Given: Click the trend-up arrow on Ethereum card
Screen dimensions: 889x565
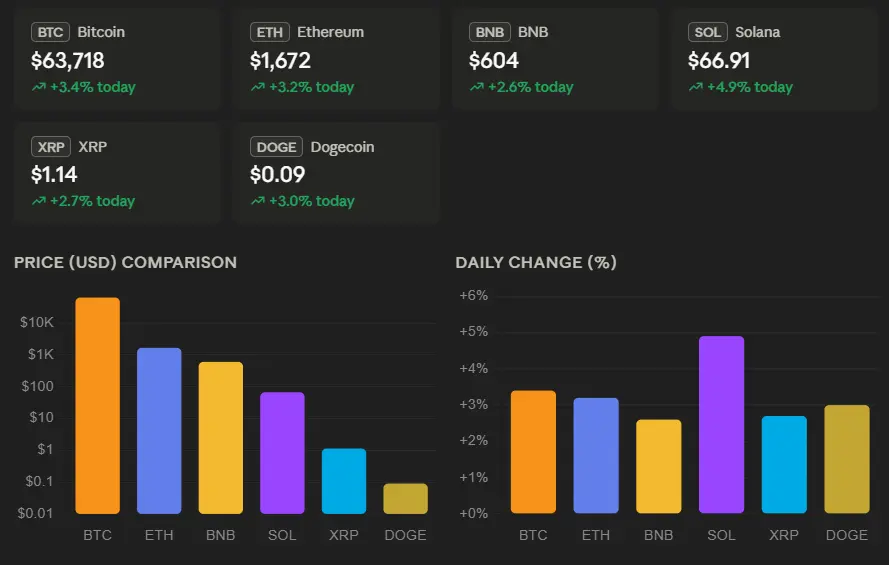Looking at the screenshot, I should (257, 87).
